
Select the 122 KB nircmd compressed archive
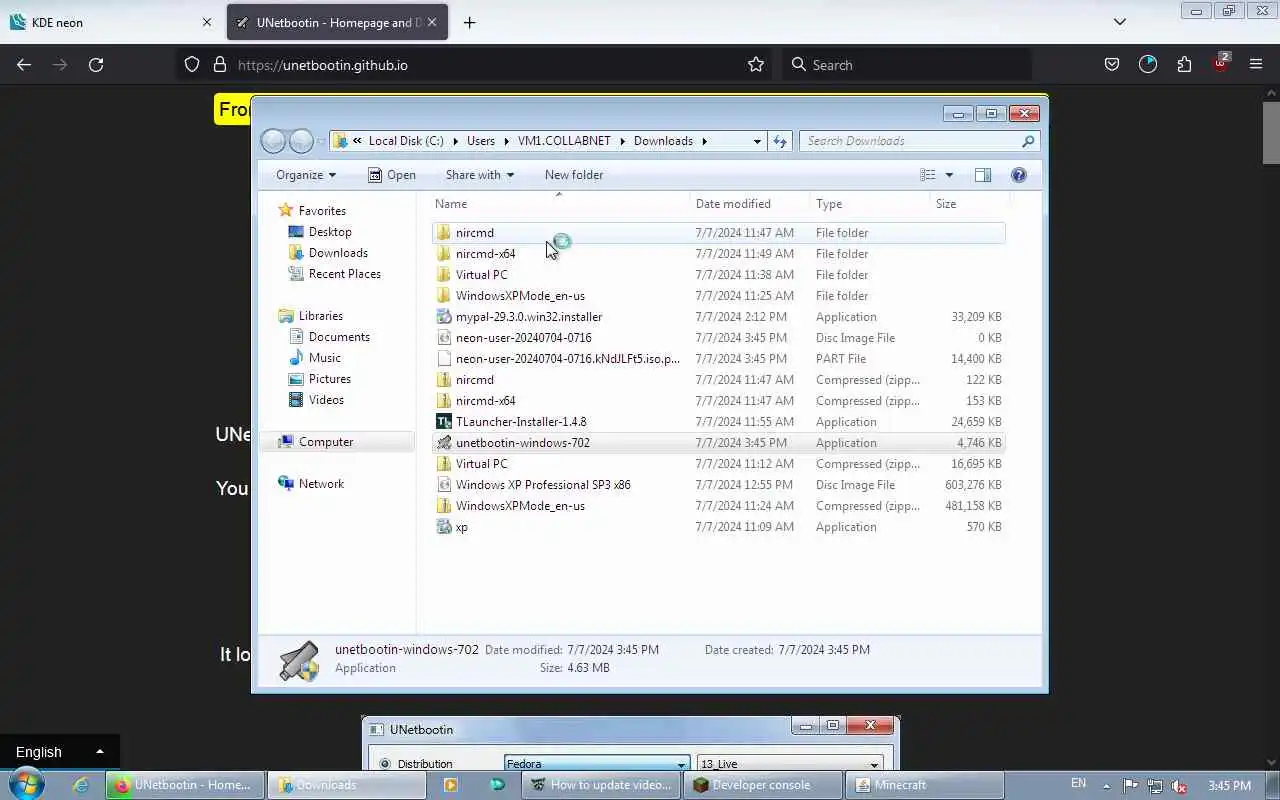(718, 380)
